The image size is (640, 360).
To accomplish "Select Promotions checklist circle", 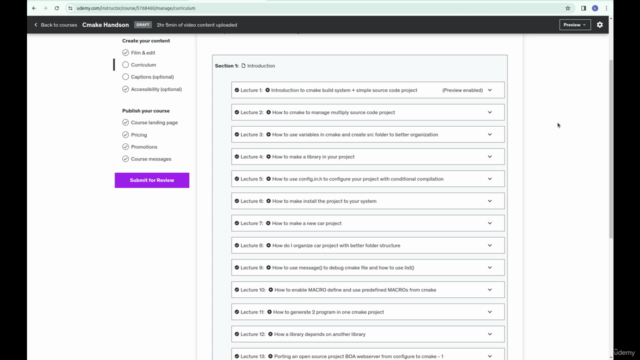I will [x=125, y=147].
